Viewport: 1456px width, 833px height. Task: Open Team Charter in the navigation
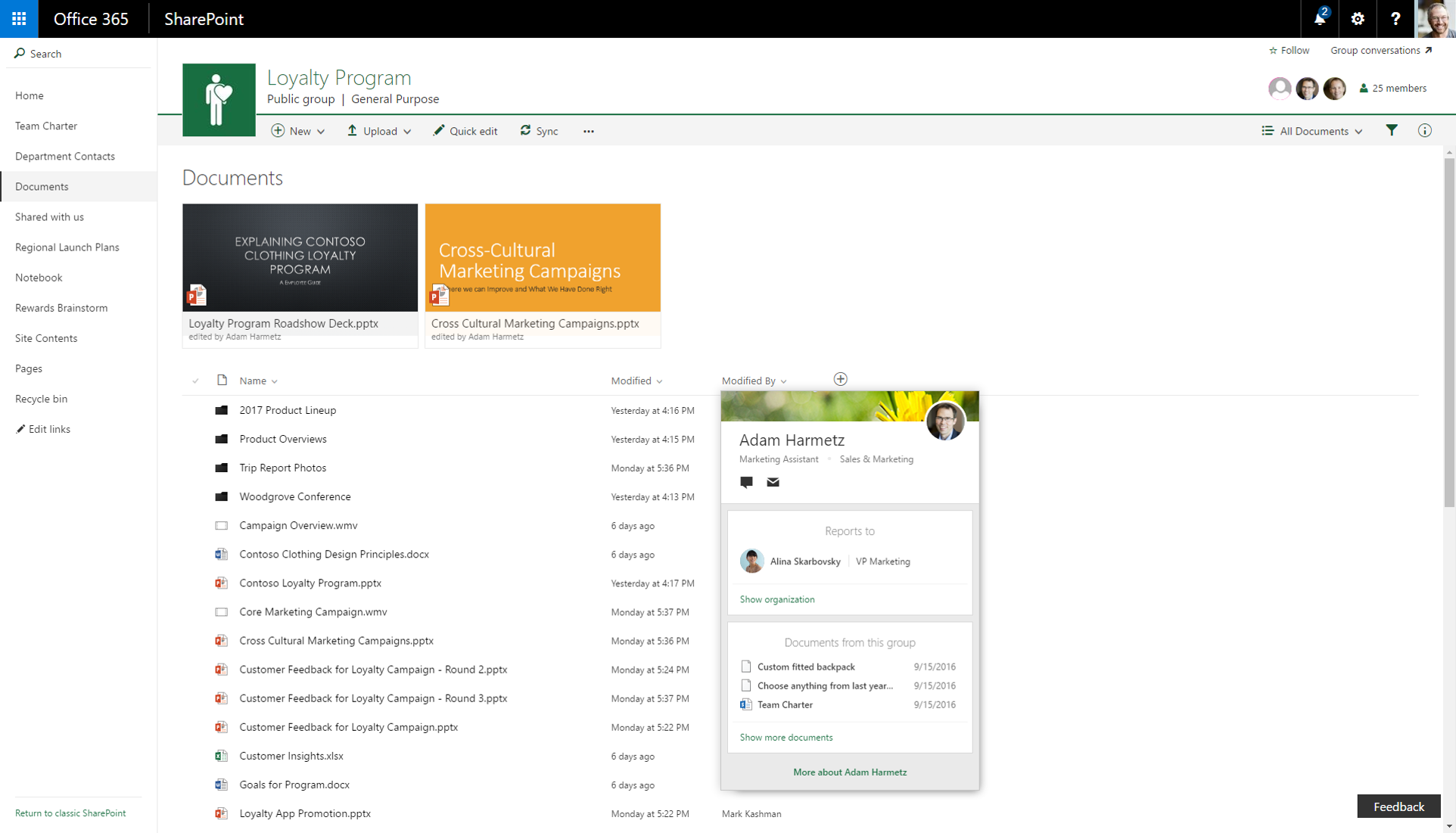[46, 126]
